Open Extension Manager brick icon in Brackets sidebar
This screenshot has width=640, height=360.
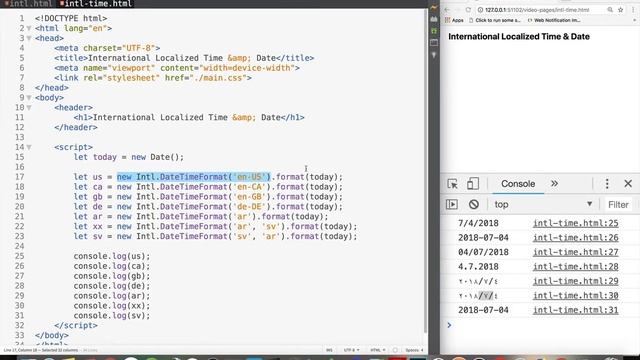pyautogui.click(x=434, y=19)
